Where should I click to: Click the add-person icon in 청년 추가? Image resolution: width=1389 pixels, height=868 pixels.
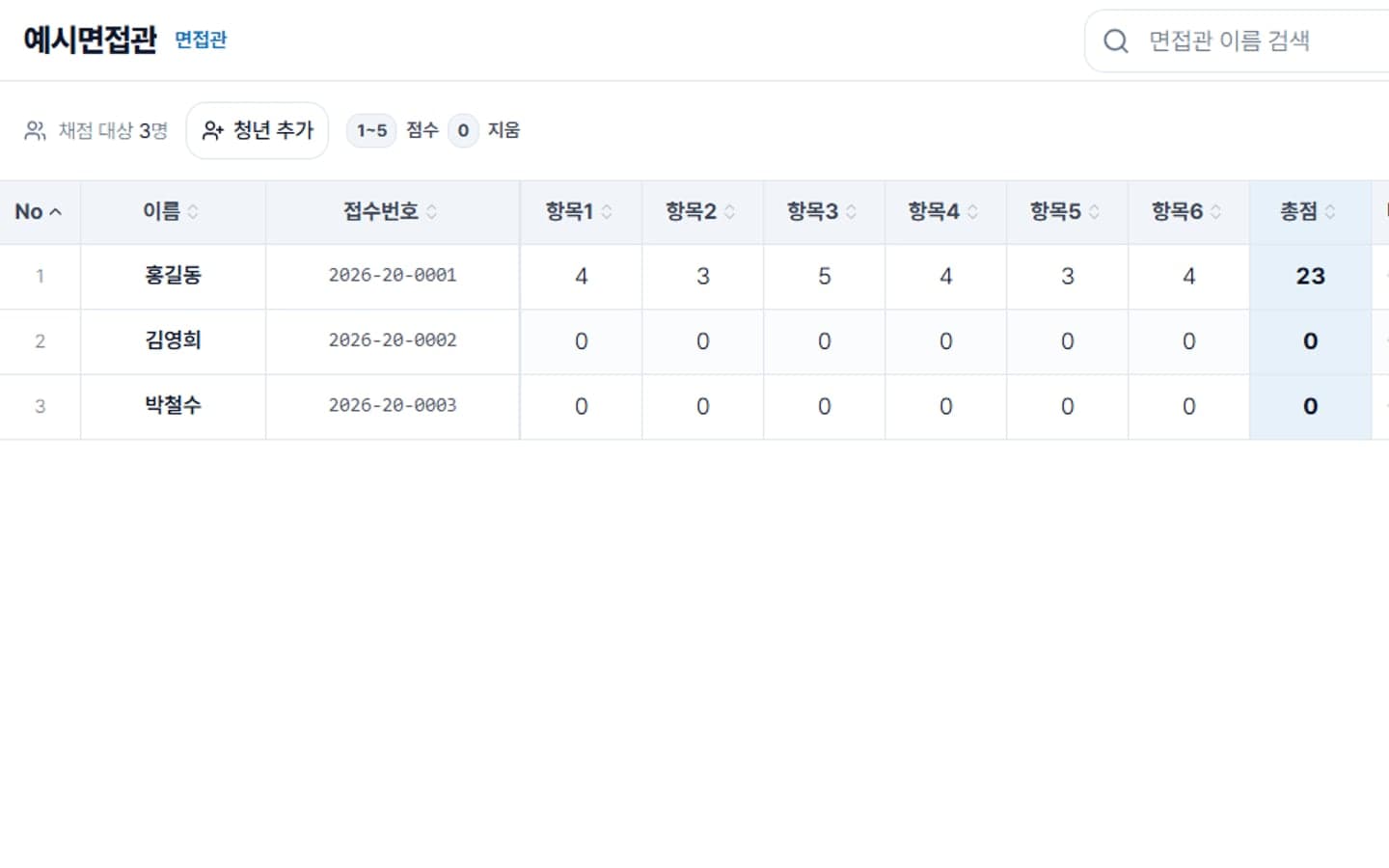click(x=212, y=130)
